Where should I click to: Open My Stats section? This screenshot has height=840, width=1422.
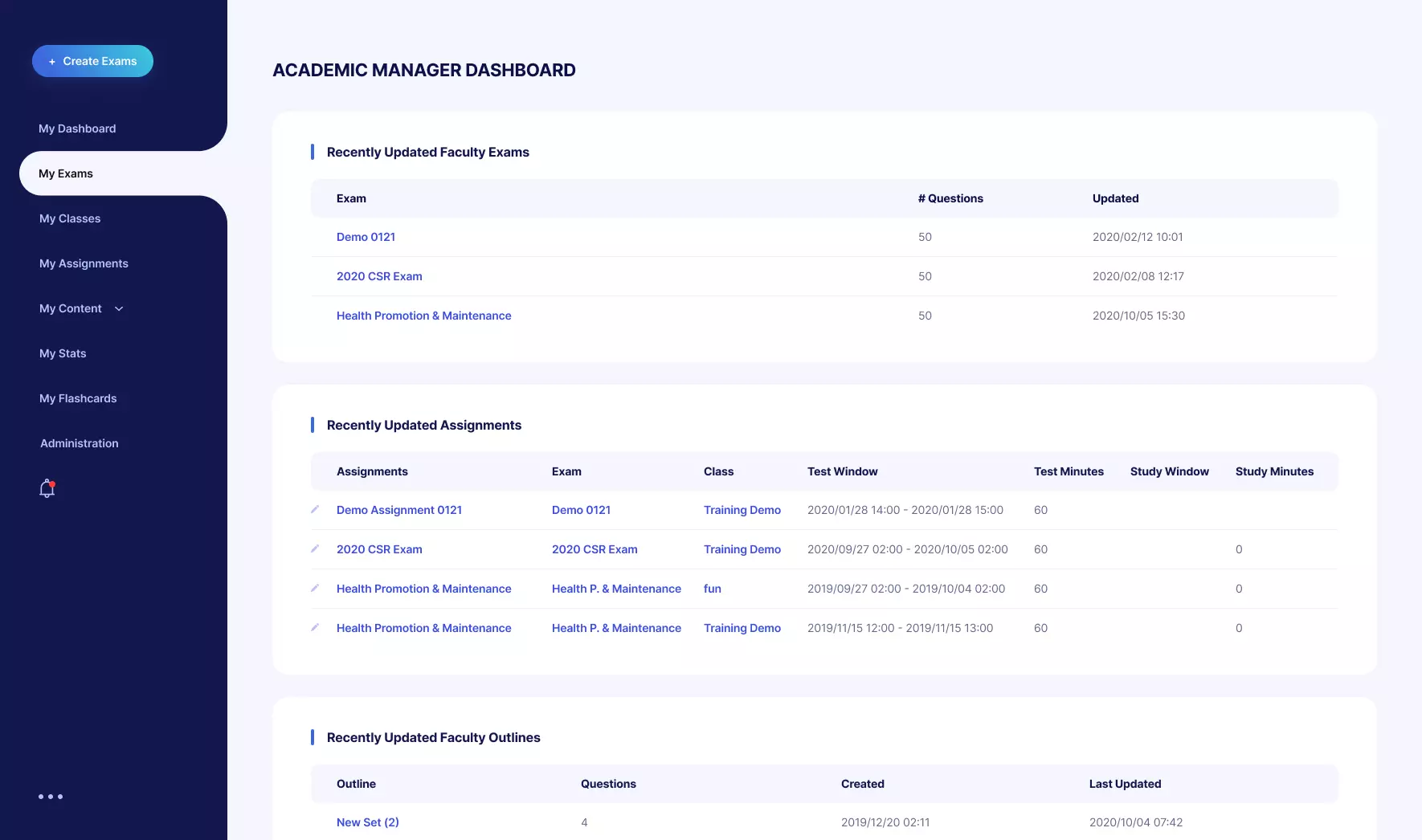63,353
